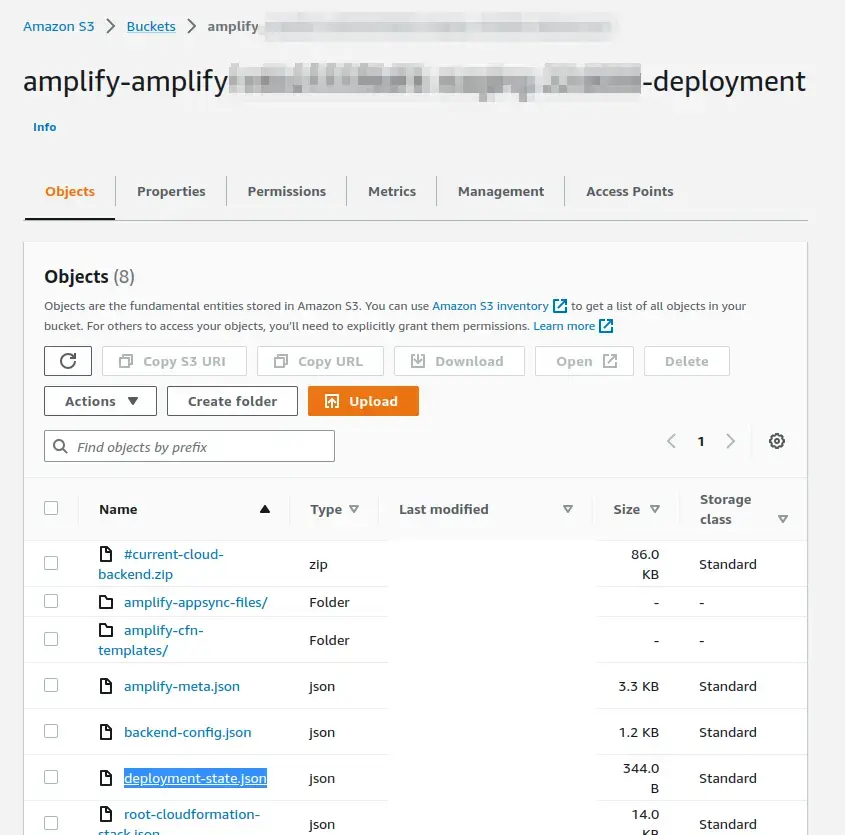Open amplify-meta.json object
The width and height of the screenshot is (845, 835).
[182, 686]
